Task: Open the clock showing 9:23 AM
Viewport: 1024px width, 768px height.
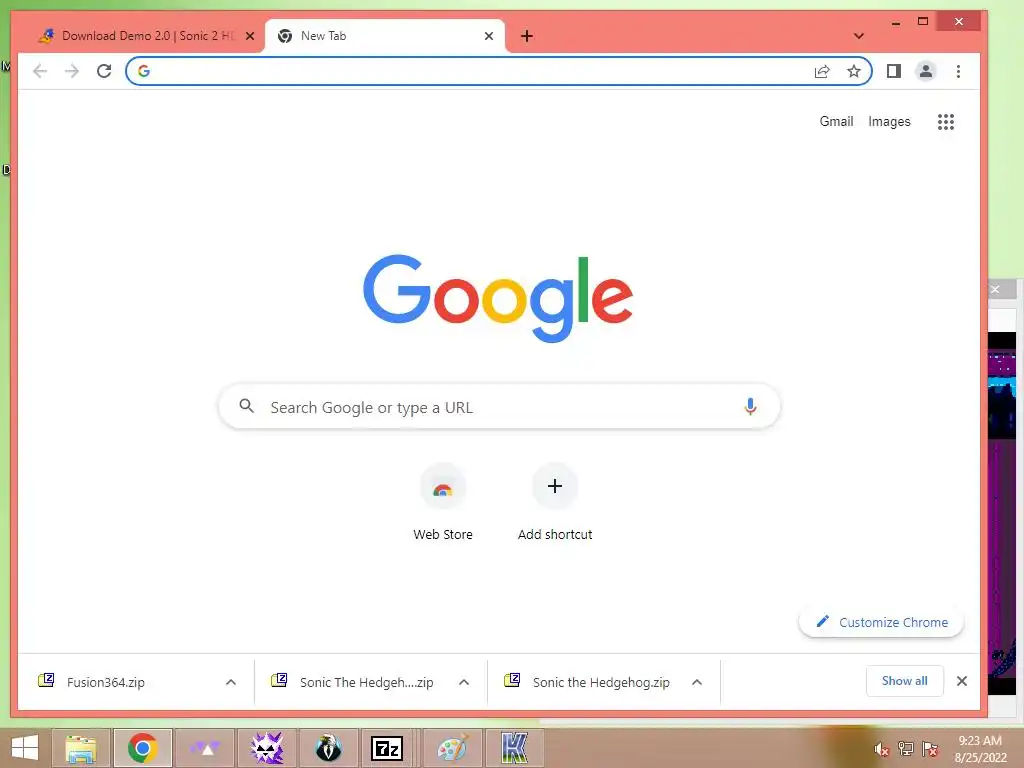Action: click(x=980, y=749)
